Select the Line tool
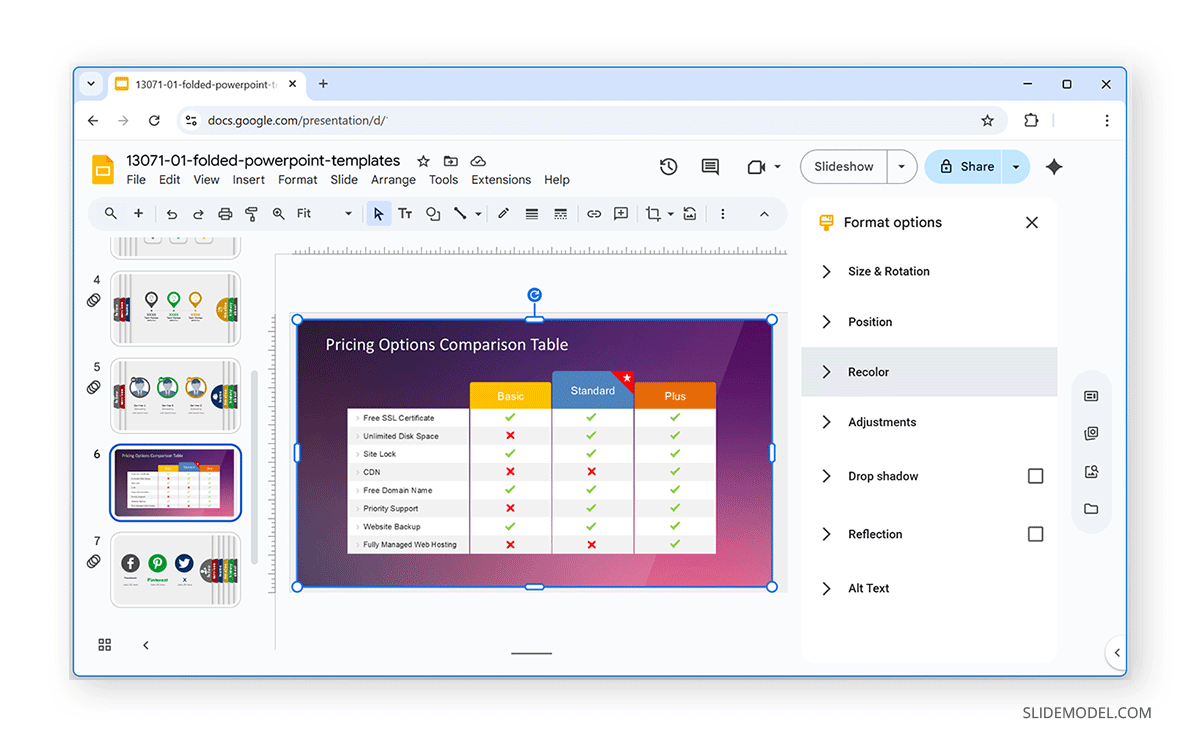The height and width of the screenshot is (743, 1200). [x=461, y=213]
